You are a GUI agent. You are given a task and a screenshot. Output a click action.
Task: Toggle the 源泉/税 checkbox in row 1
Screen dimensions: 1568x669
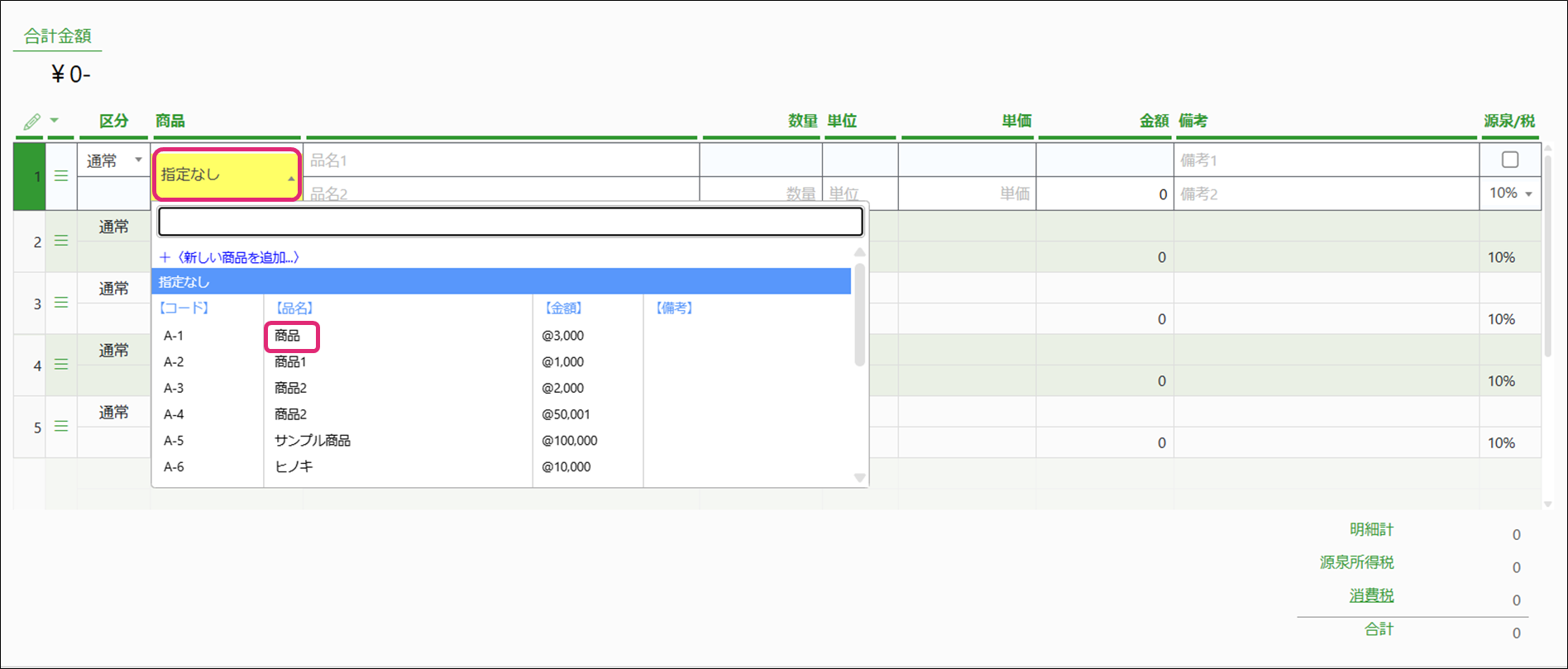point(1510,160)
